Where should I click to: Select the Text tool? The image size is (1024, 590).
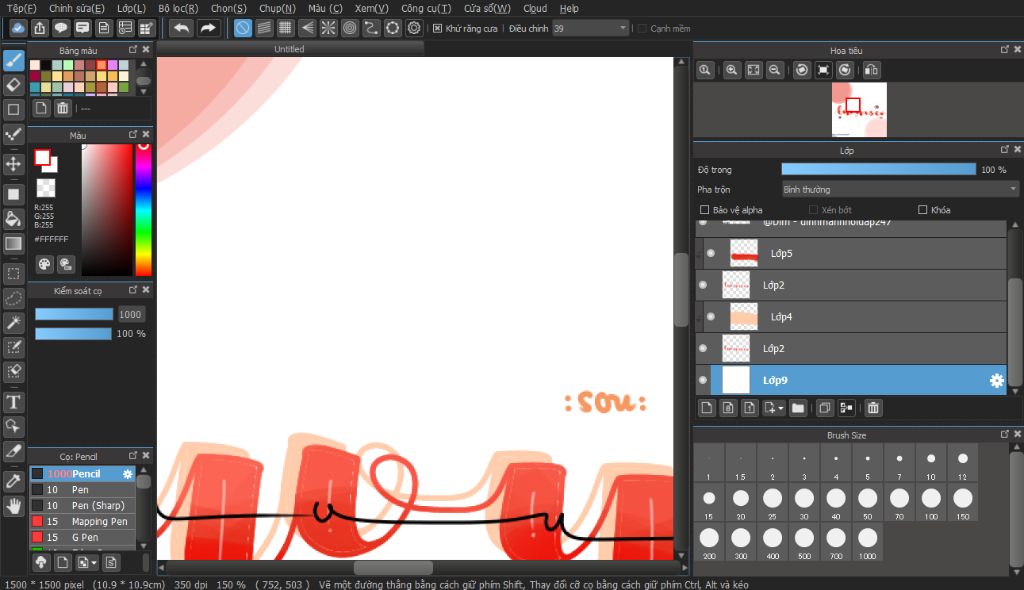(x=14, y=402)
